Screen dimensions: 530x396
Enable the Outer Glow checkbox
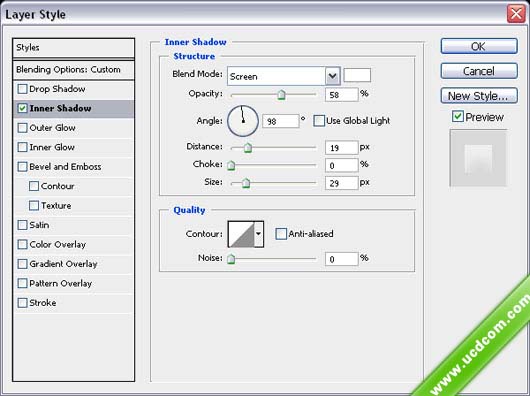[x=22, y=128]
